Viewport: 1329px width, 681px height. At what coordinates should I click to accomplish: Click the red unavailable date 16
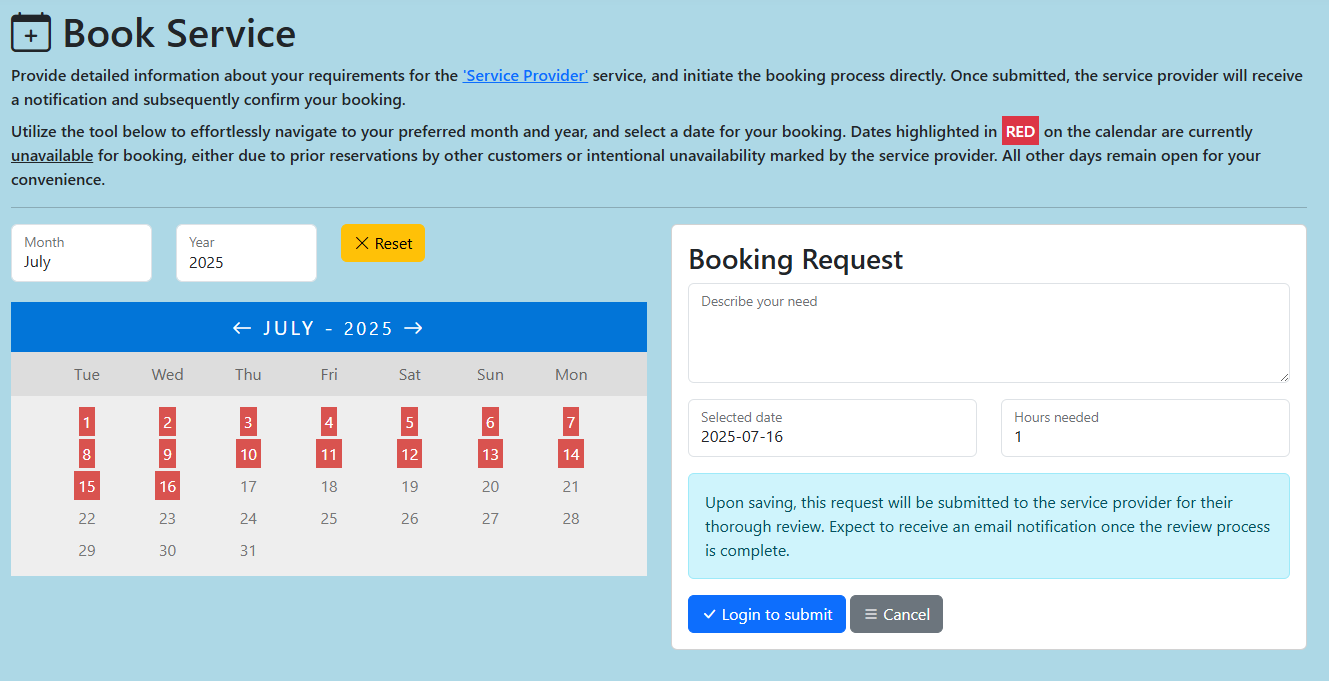tap(167, 487)
